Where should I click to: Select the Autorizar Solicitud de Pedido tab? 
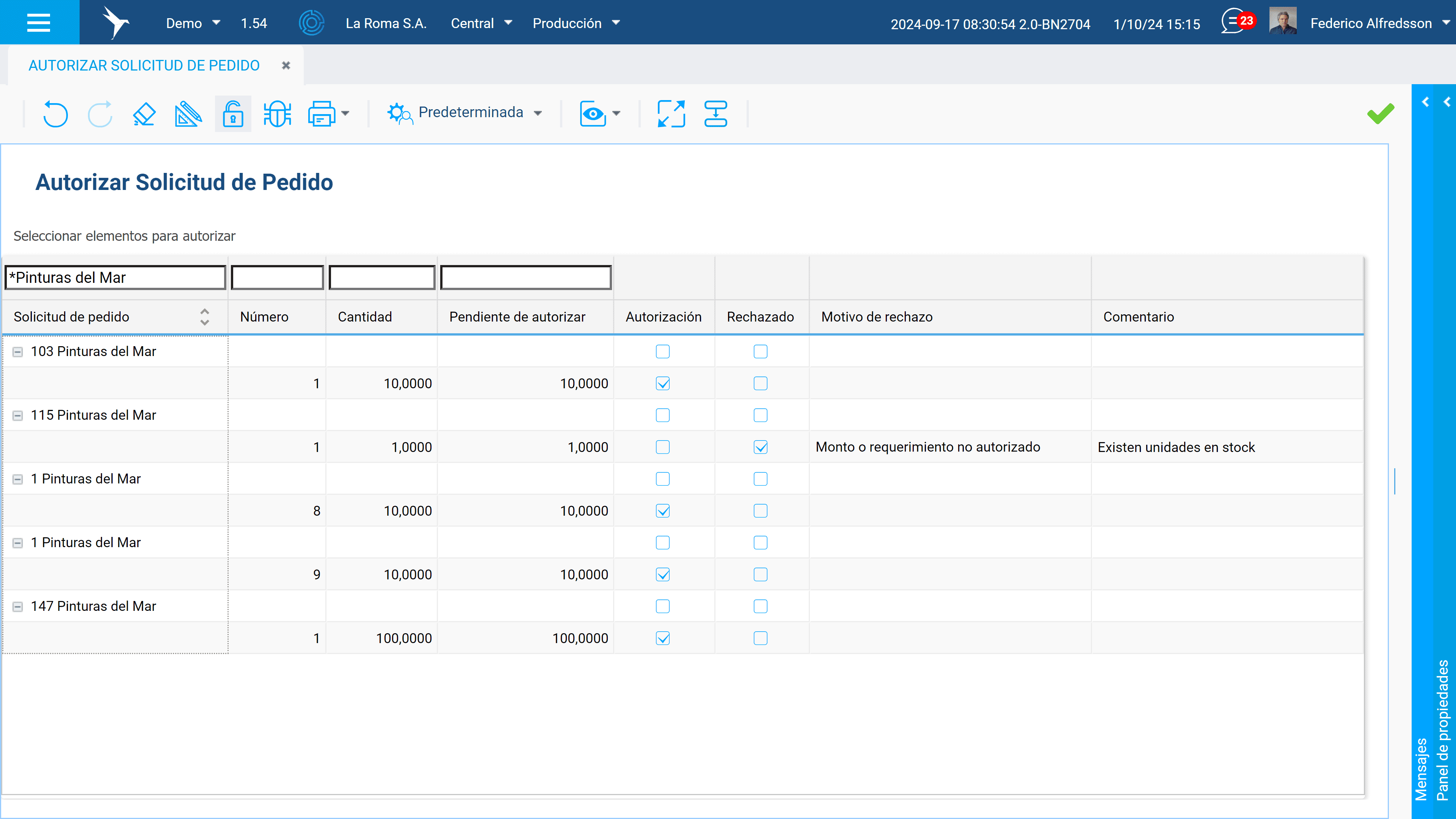(x=144, y=66)
